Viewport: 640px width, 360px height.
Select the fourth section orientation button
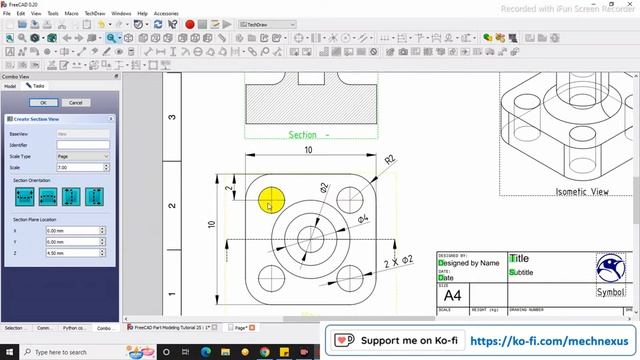94,197
